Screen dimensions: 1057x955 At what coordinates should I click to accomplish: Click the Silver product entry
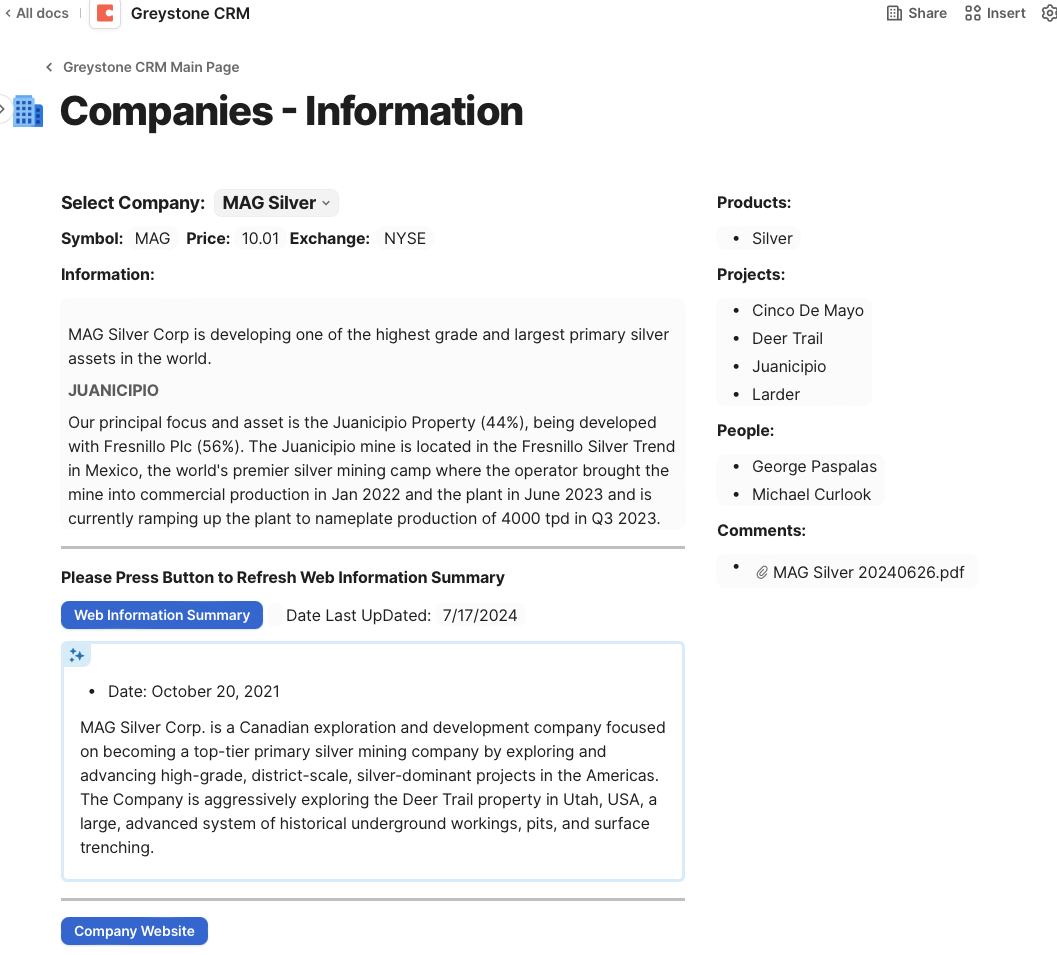click(770, 238)
